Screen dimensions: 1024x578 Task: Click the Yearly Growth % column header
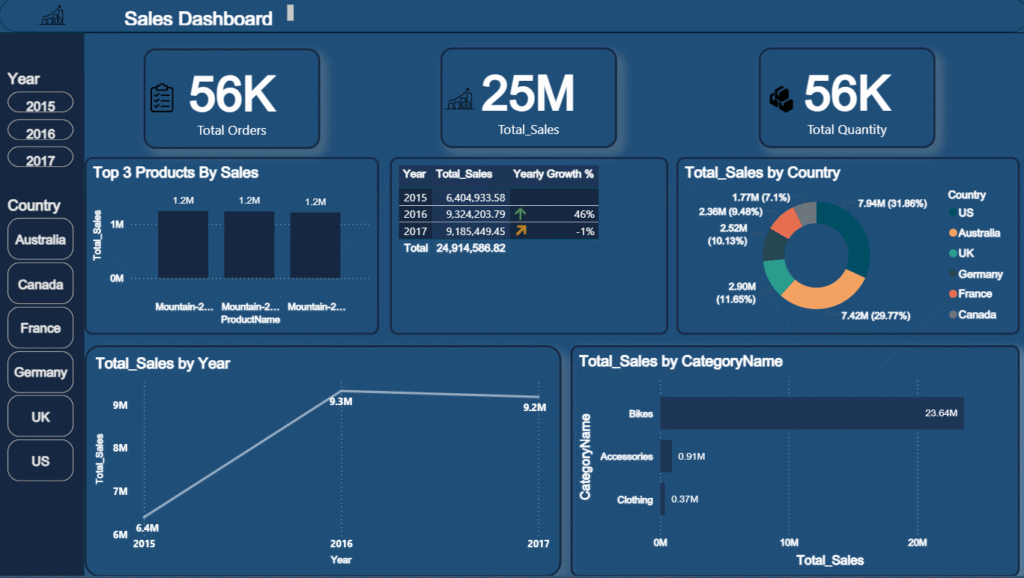[x=553, y=174]
